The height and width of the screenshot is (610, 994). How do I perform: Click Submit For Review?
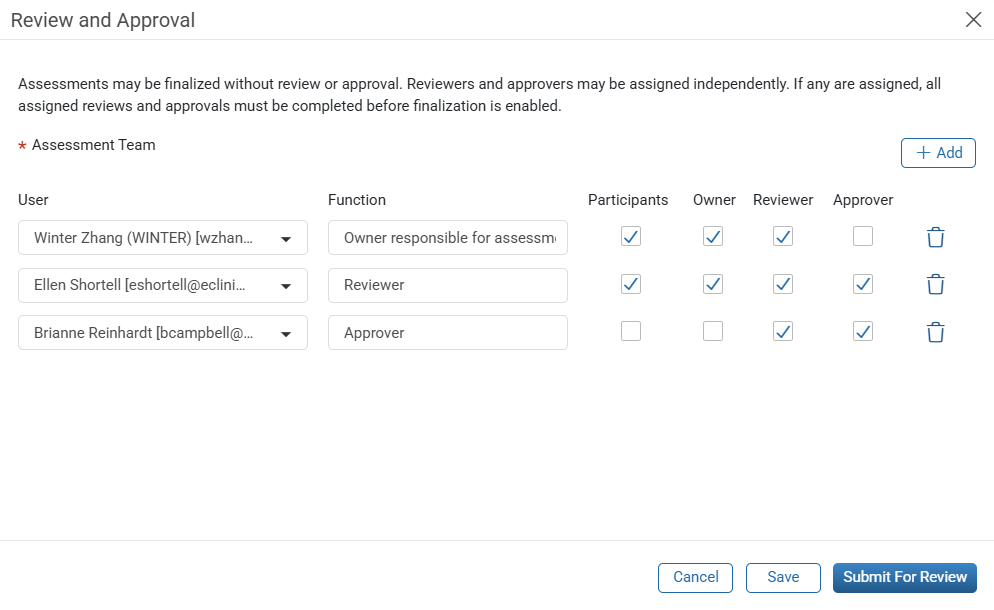click(x=905, y=578)
